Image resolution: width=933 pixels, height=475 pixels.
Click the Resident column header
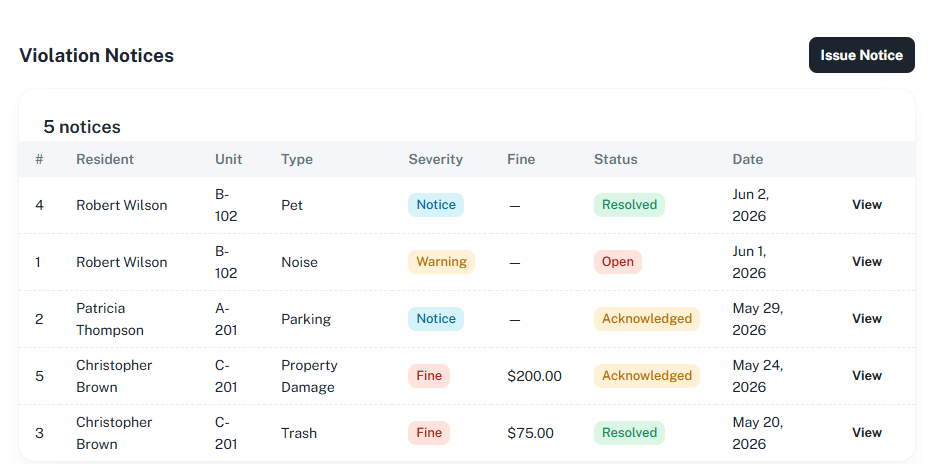click(105, 160)
